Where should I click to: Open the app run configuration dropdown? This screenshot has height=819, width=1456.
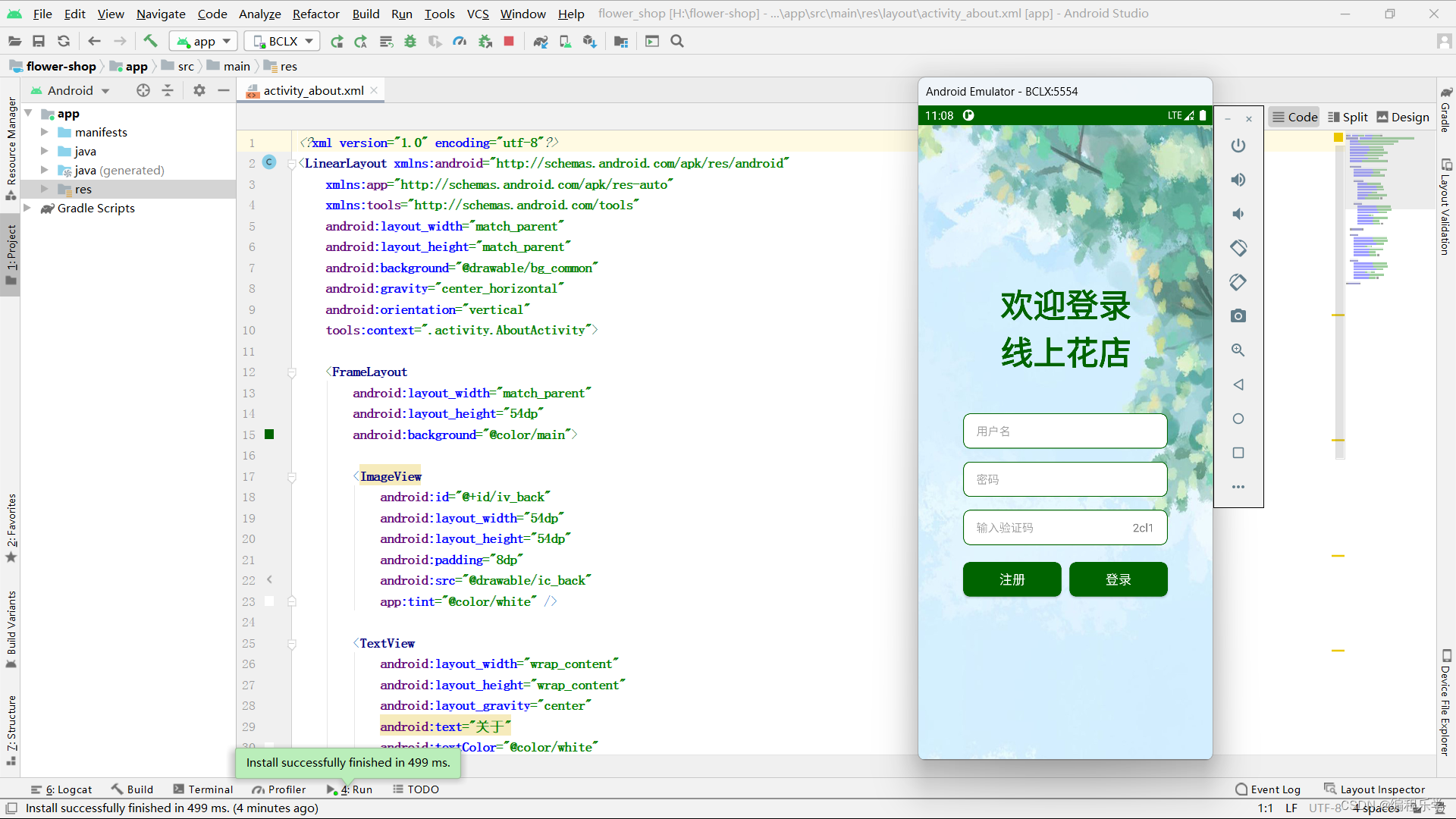point(204,41)
